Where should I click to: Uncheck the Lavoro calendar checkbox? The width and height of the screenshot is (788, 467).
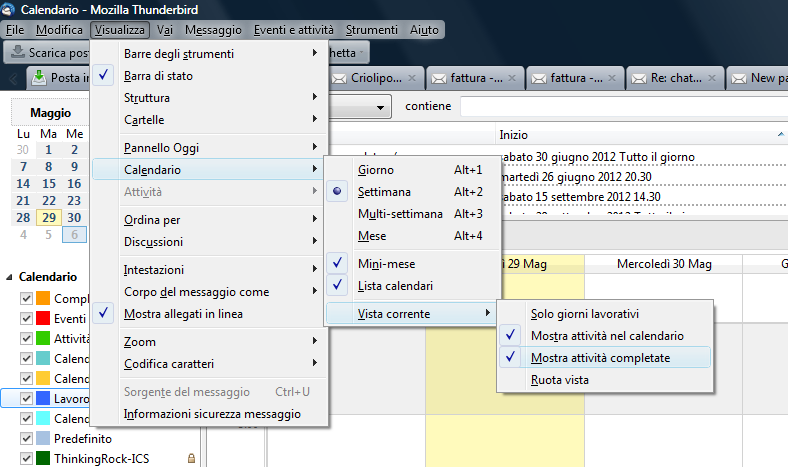26,399
